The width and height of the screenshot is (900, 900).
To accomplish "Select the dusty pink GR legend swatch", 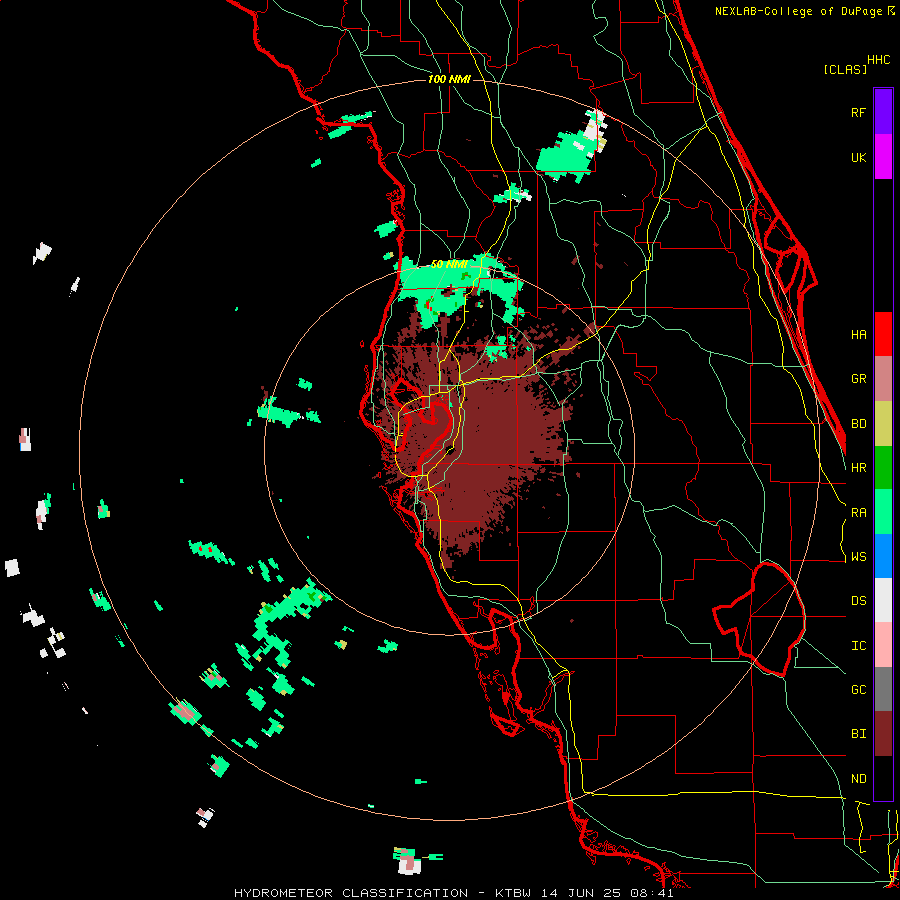I will point(883,379).
